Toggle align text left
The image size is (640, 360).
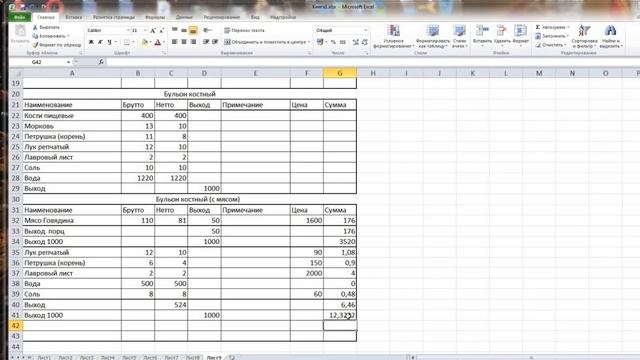175,42
